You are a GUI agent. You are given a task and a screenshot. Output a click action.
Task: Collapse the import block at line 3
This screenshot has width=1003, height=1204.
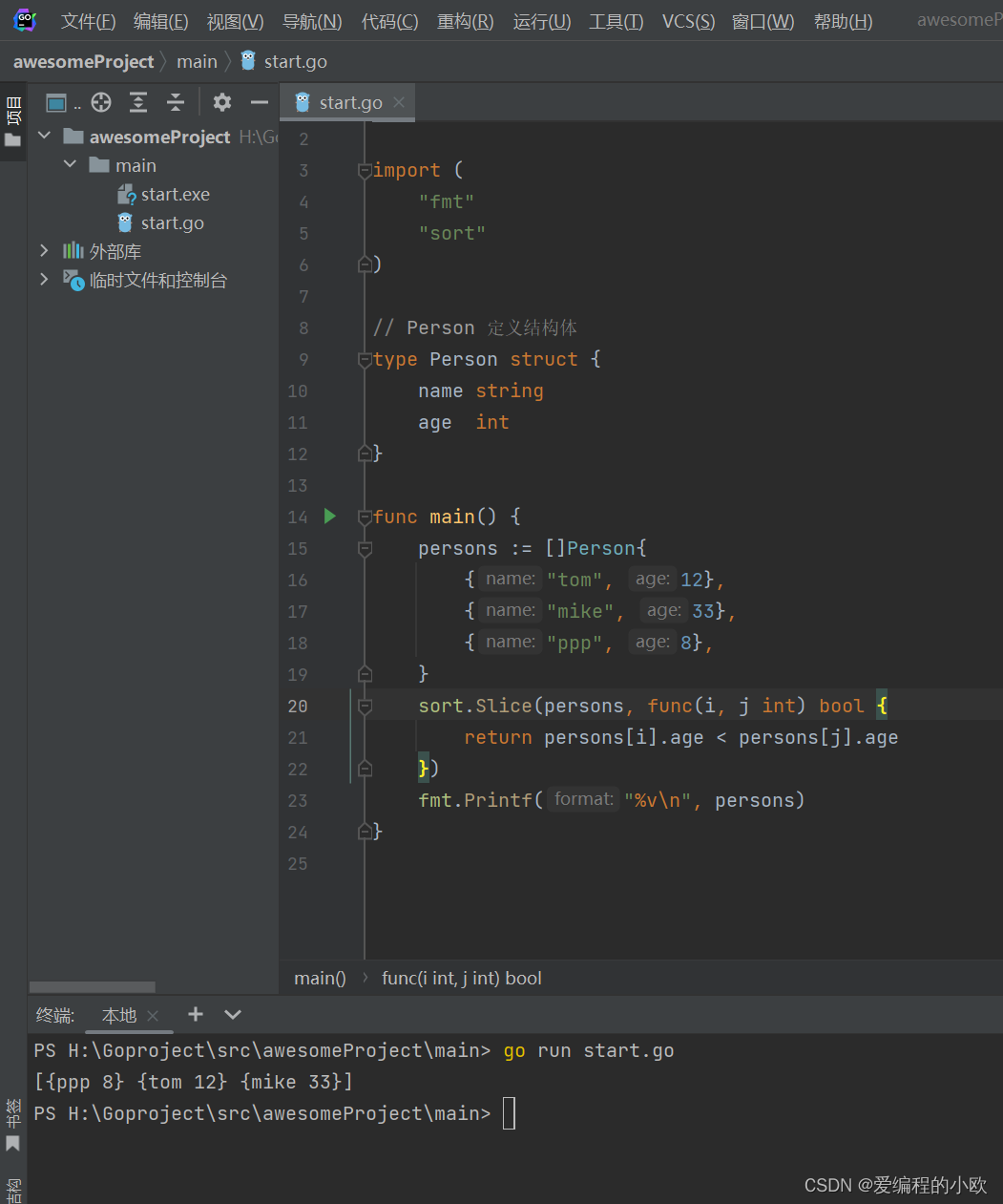(364, 170)
